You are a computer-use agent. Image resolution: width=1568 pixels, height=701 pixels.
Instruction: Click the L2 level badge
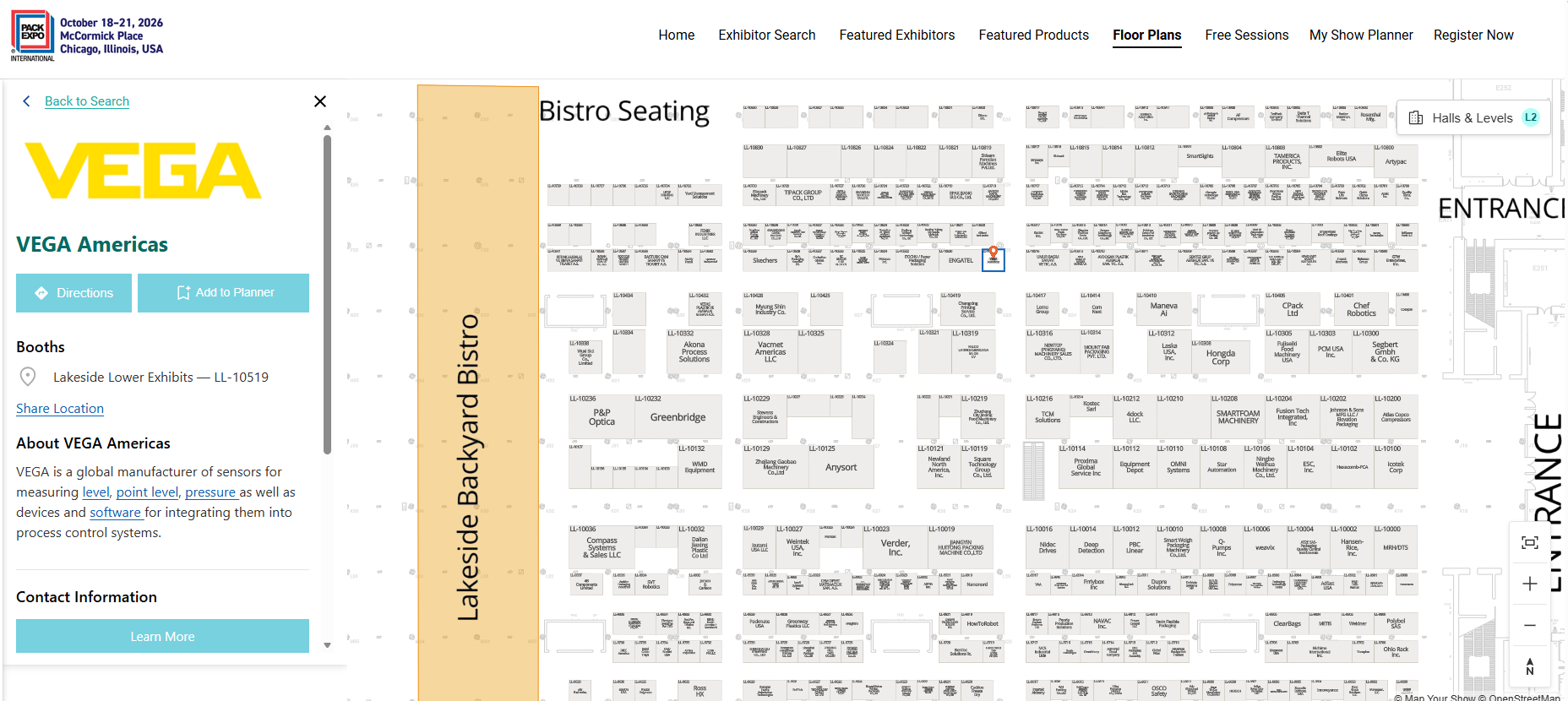tap(1531, 117)
